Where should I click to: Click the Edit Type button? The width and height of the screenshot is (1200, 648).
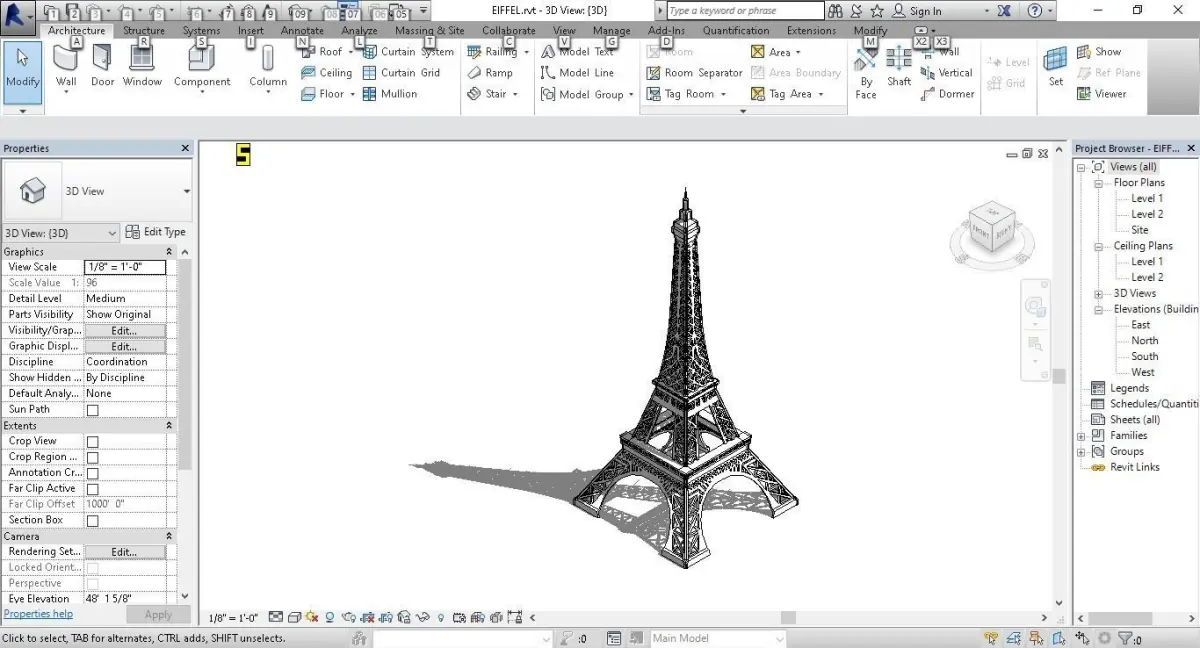(156, 232)
